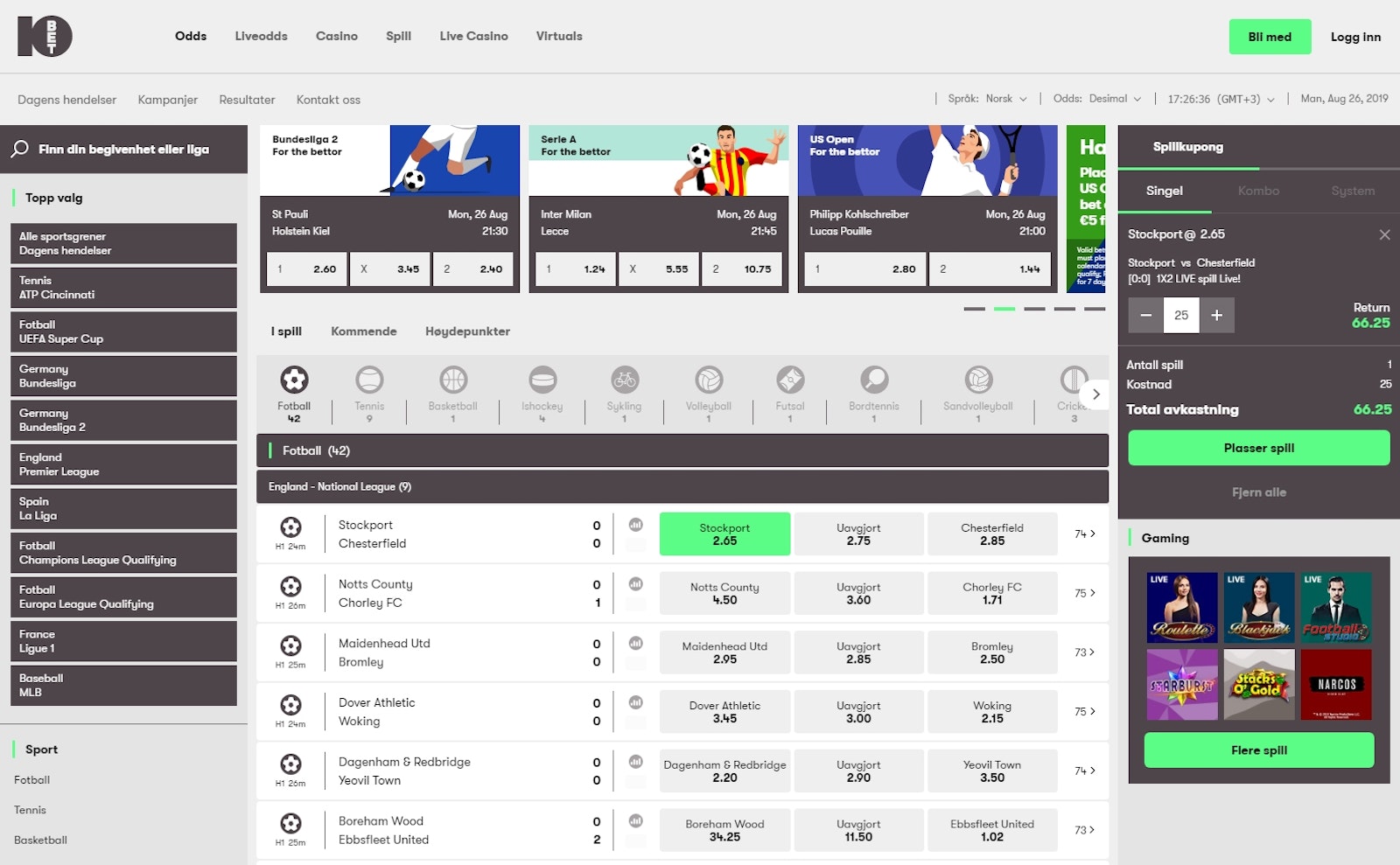Click the Plasser spill button
The height and width of the screenshot is (865, 1400).
click(x=1258, y=448)
